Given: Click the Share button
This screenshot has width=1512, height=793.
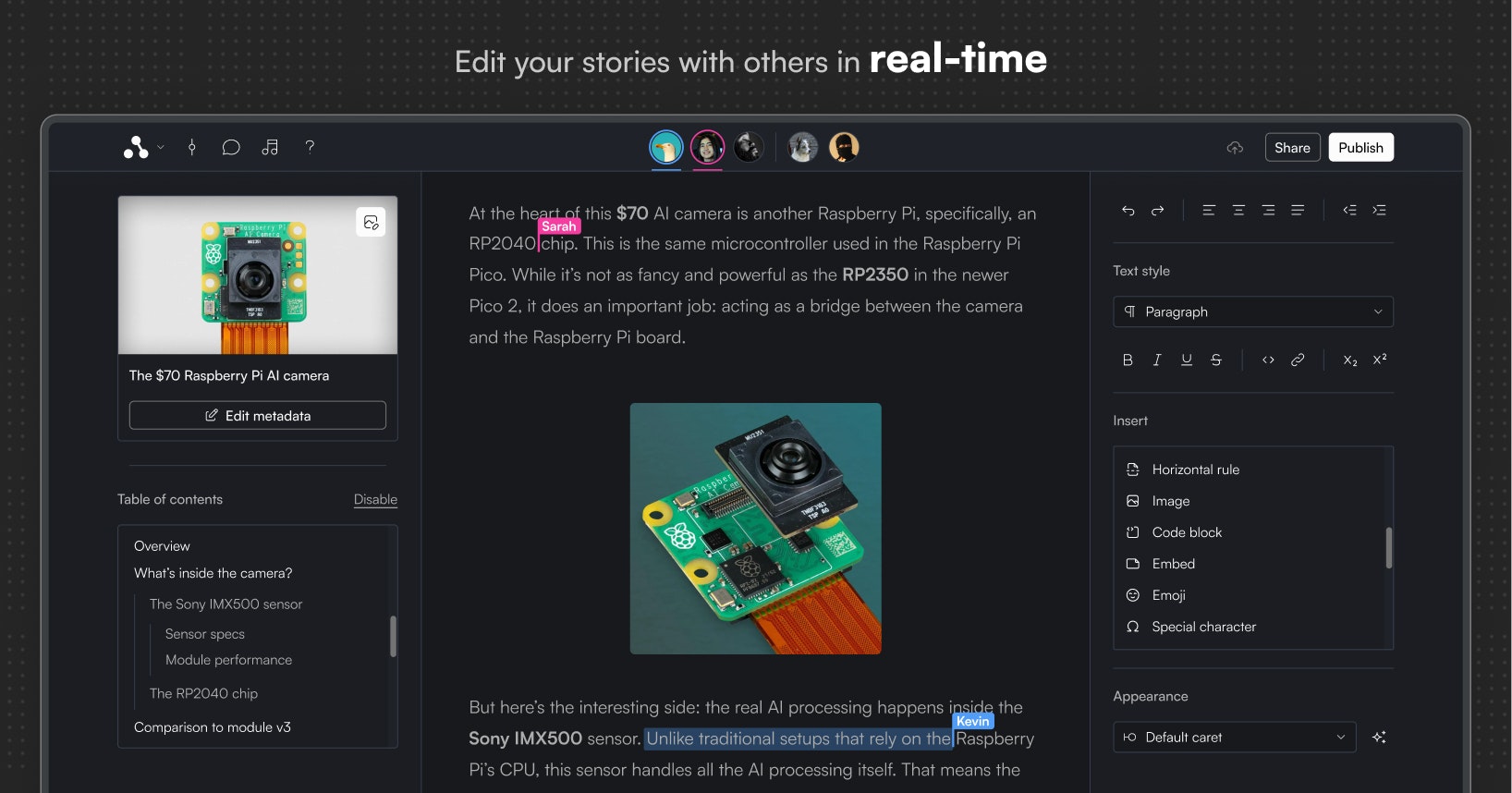Looking at the screenshot, I should (1292, 148).
